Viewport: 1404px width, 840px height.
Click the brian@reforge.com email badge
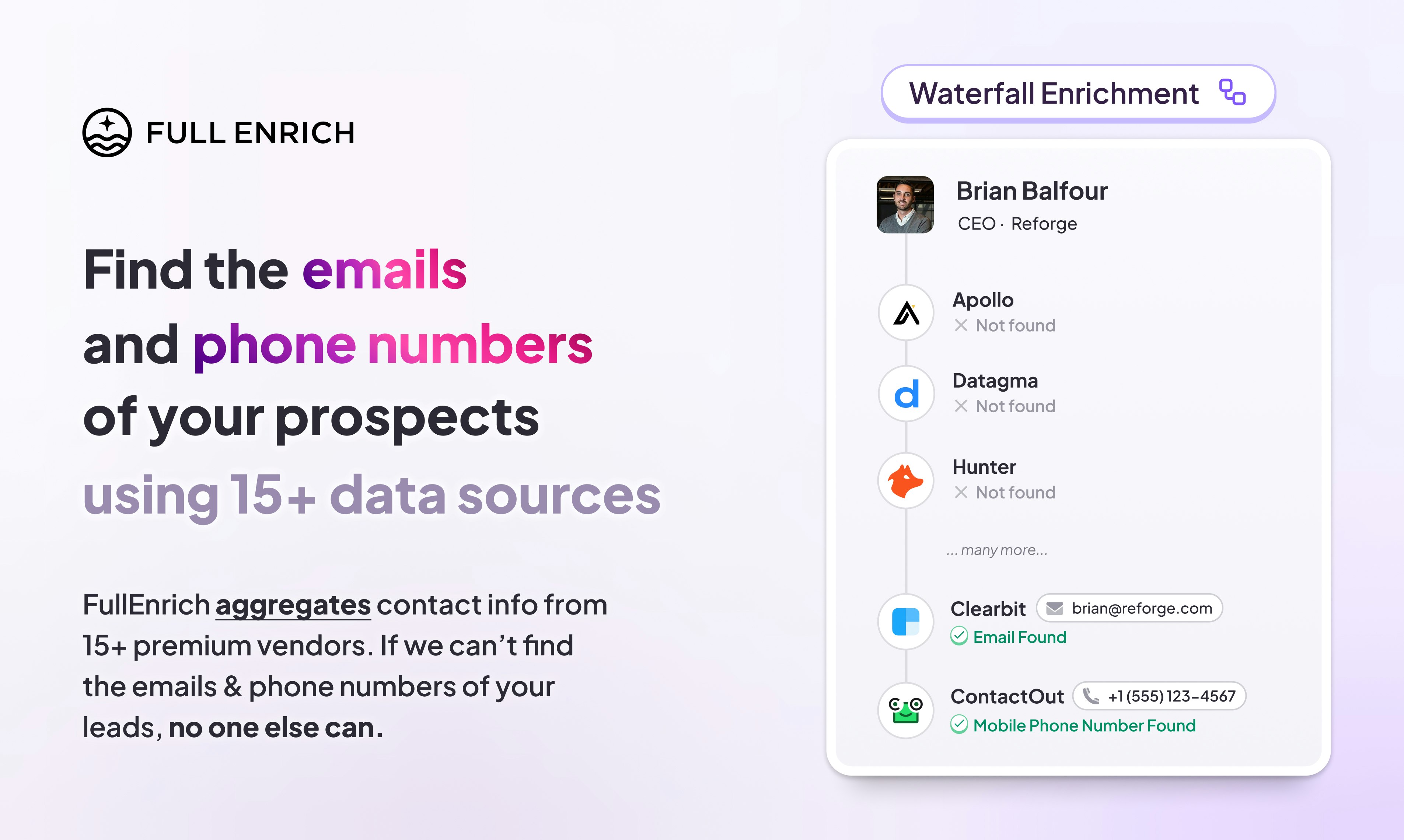pyautogui.click(x=1113, y=608)
